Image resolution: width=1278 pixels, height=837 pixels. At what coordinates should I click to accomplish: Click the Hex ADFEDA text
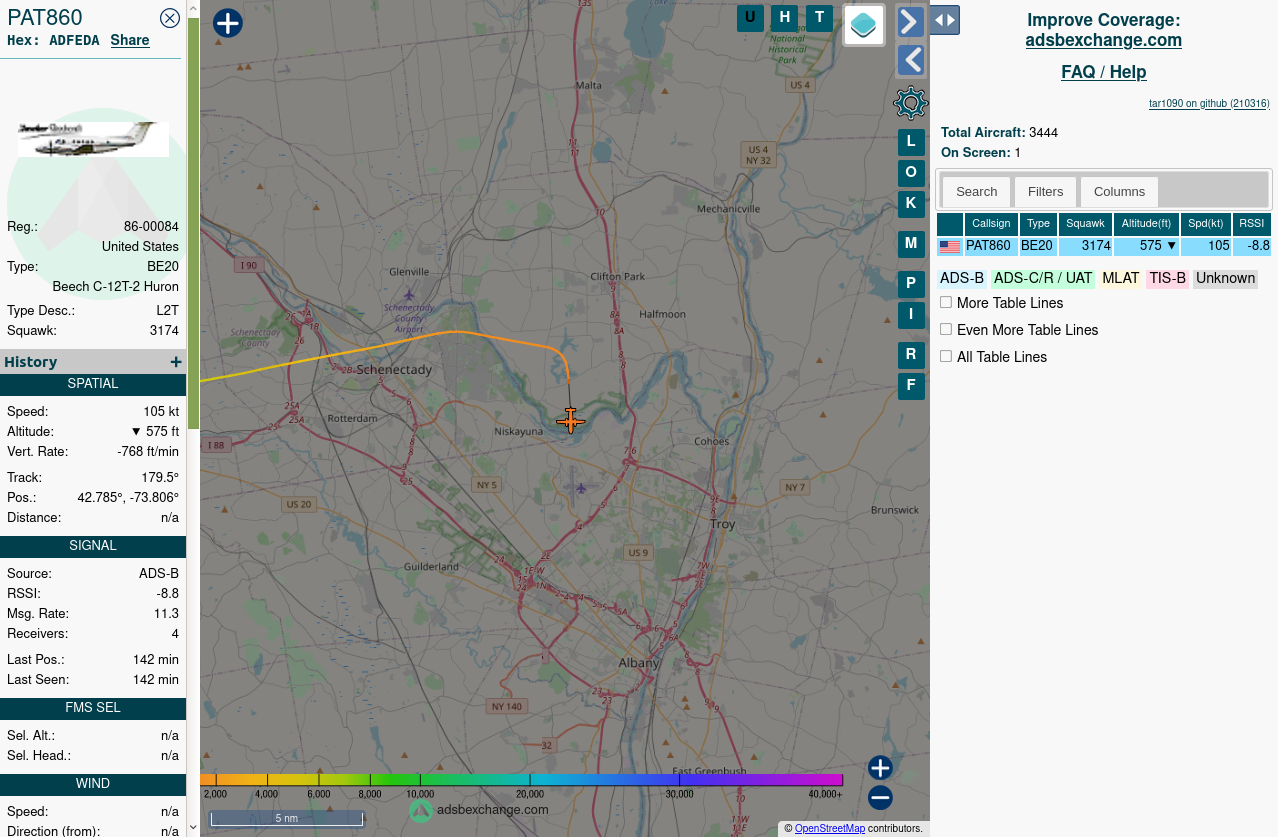click(54, 40)
